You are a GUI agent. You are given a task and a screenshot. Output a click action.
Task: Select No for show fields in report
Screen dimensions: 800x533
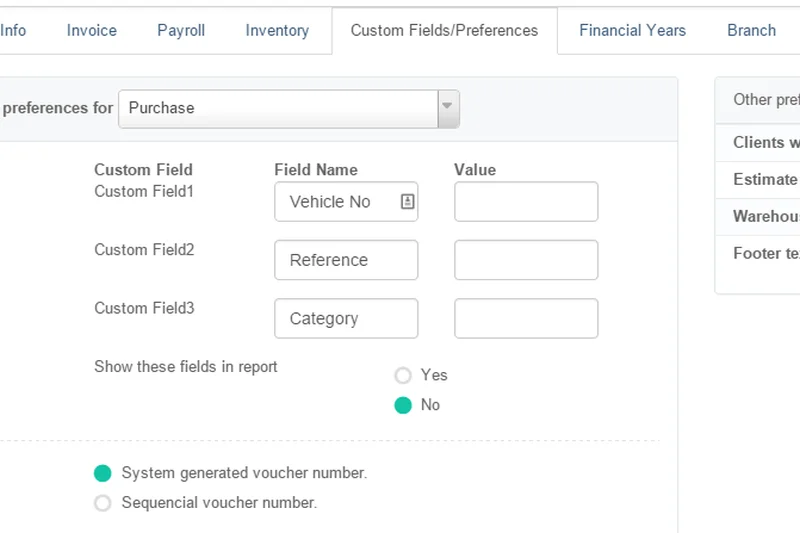403,405
